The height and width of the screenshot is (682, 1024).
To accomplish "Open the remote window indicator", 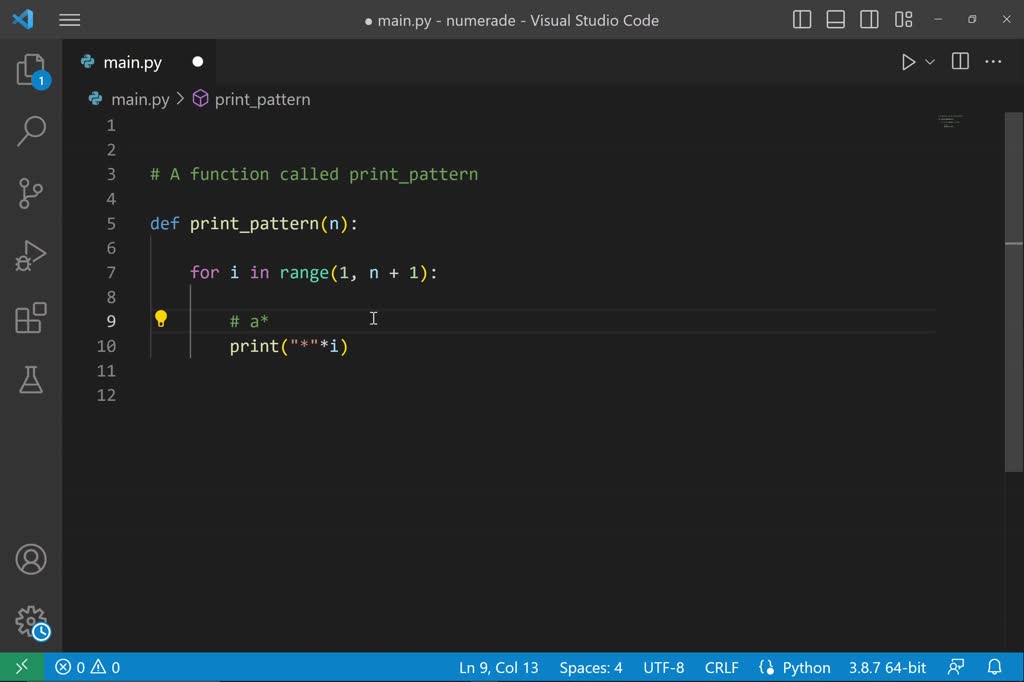I will (22, 667).
